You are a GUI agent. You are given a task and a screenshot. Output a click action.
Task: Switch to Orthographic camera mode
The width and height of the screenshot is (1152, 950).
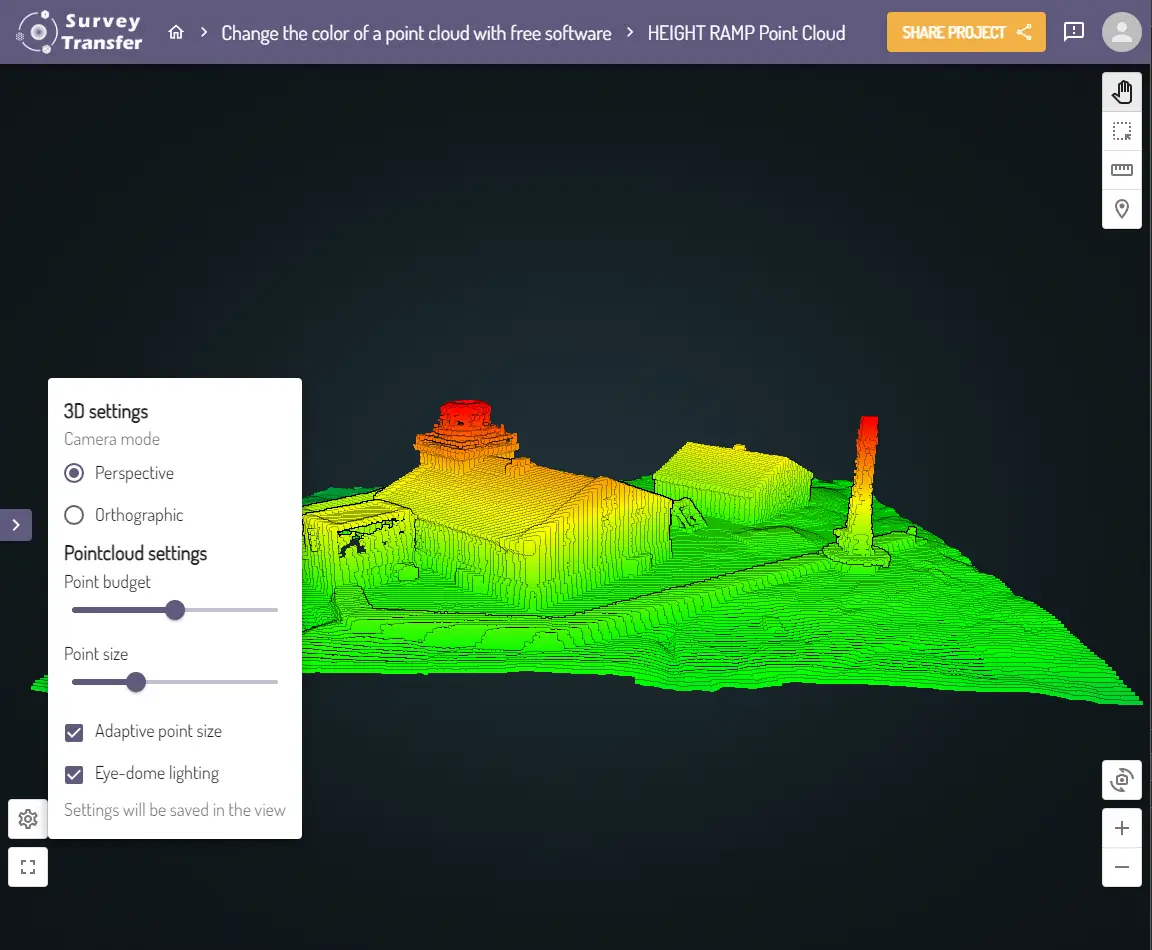pos(74,515)
